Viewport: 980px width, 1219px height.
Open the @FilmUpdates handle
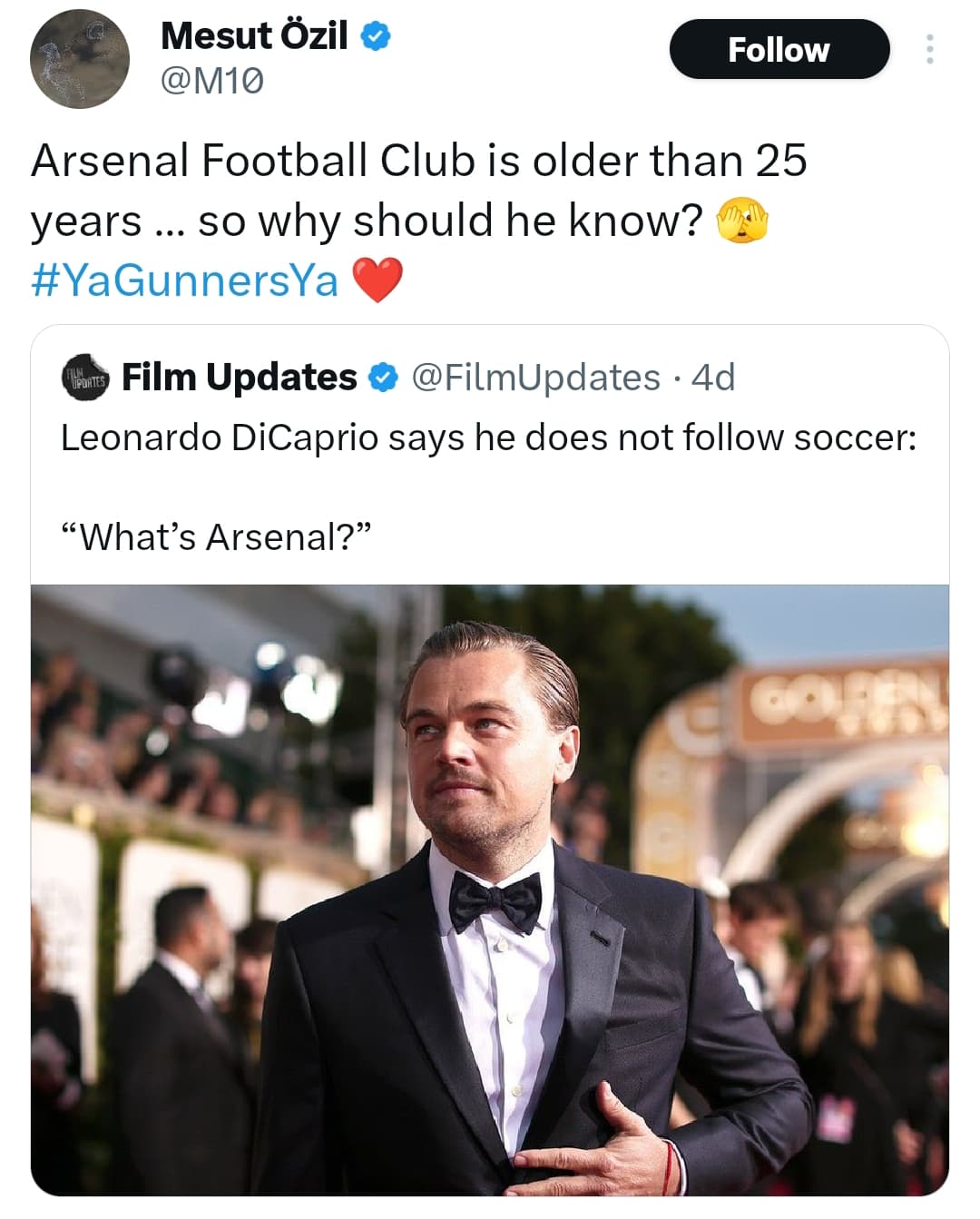coord(535,378)
